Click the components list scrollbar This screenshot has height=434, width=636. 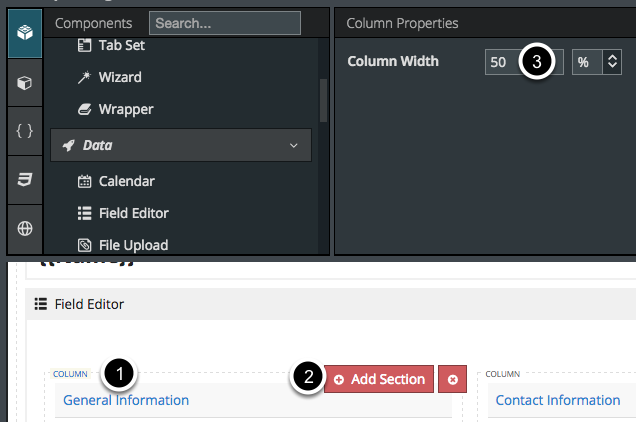(x=323, y=100)
